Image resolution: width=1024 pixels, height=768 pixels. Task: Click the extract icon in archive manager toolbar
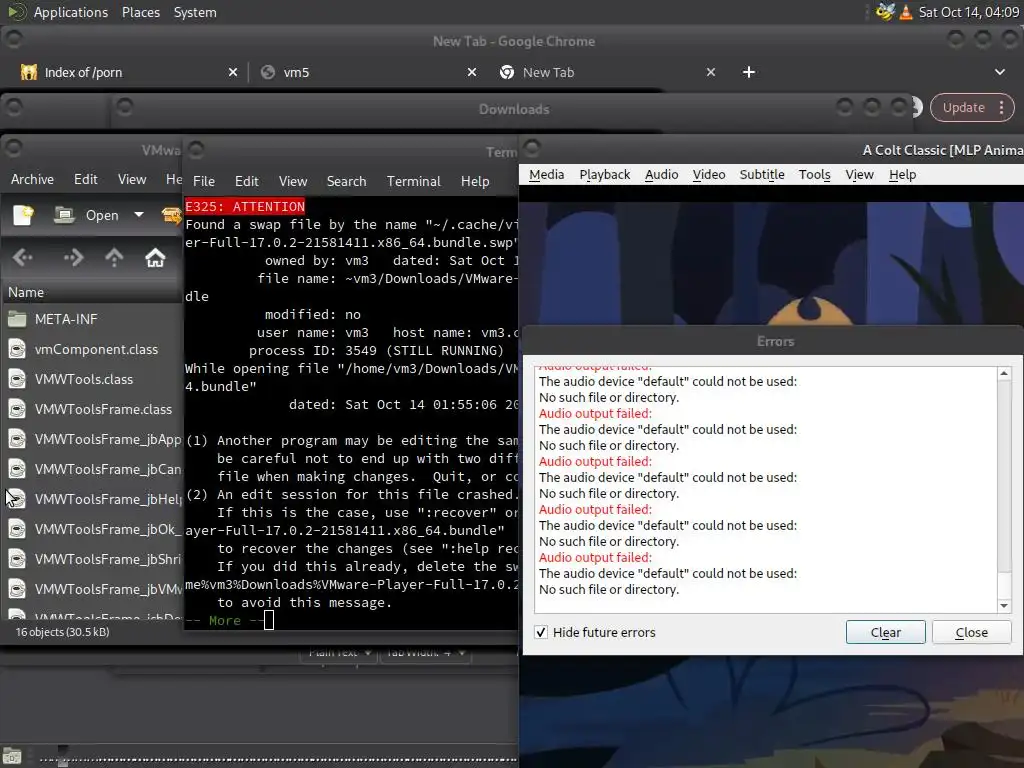pyautogui.click(x=171, y=215)
